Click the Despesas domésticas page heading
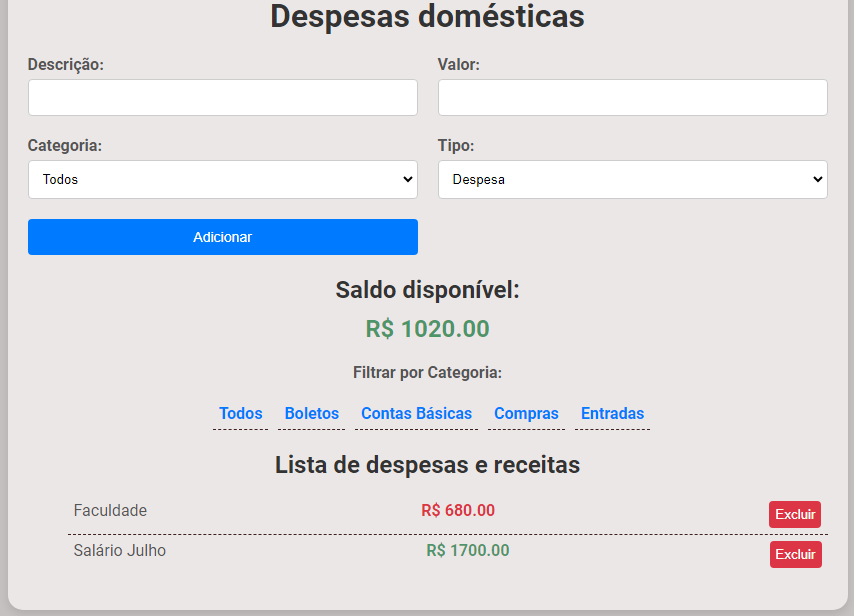 tap(427, 17)
